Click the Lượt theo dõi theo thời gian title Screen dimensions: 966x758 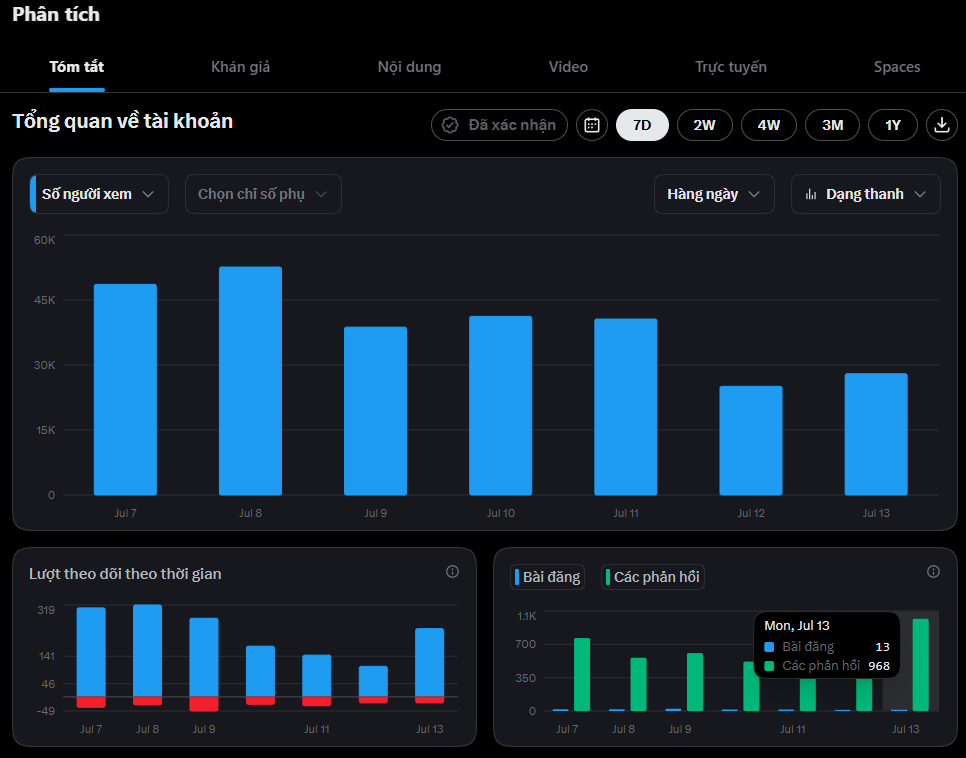(125, 574)
